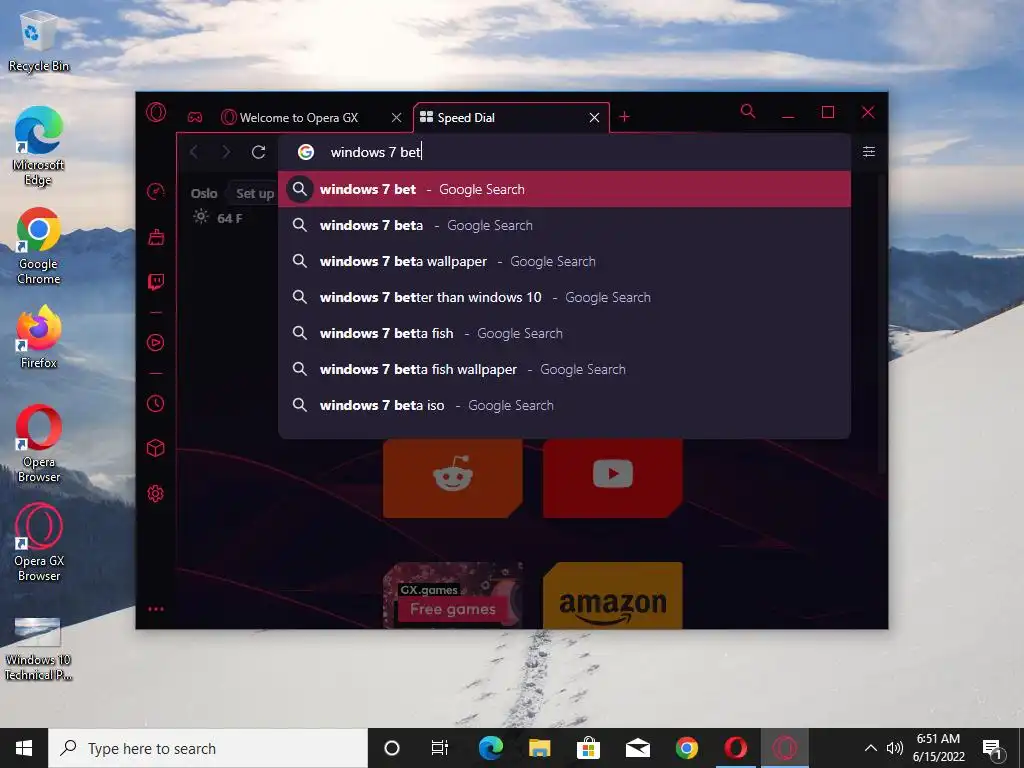Screen dimensions: 1024x768
Task: Choose suggestion 'windows 7 bet'
Action: coord(564,189)
